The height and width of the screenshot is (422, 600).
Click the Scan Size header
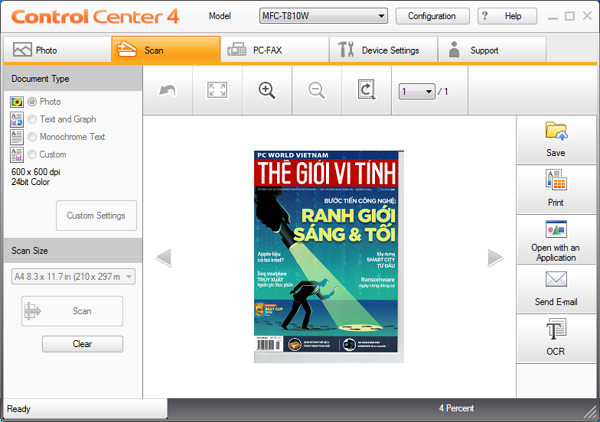coord(73,251)
